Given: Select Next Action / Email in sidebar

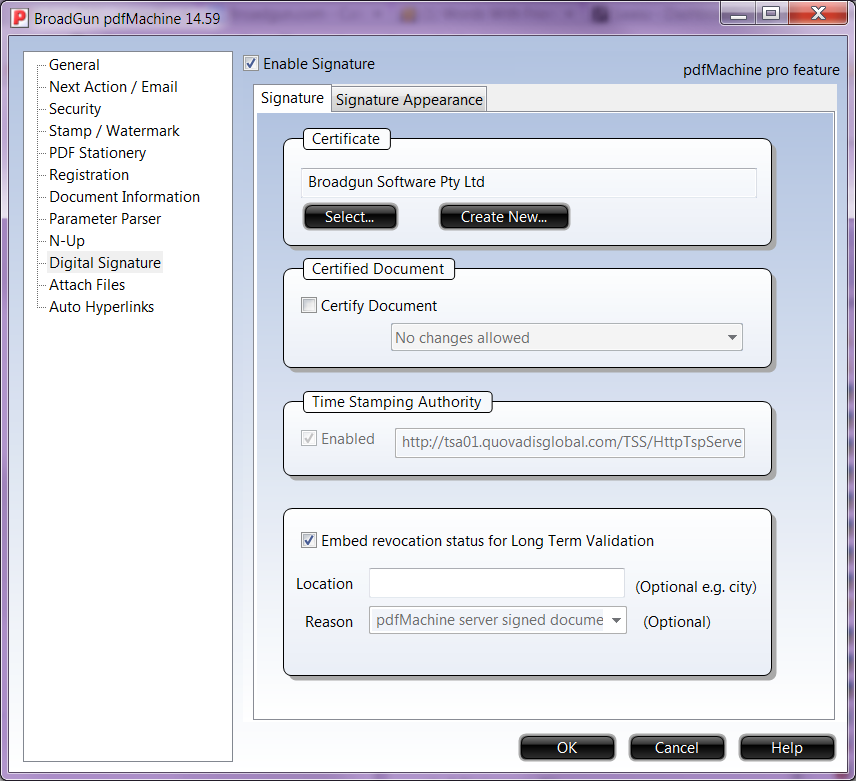Looking at the screenshot, I should (113, 87).
